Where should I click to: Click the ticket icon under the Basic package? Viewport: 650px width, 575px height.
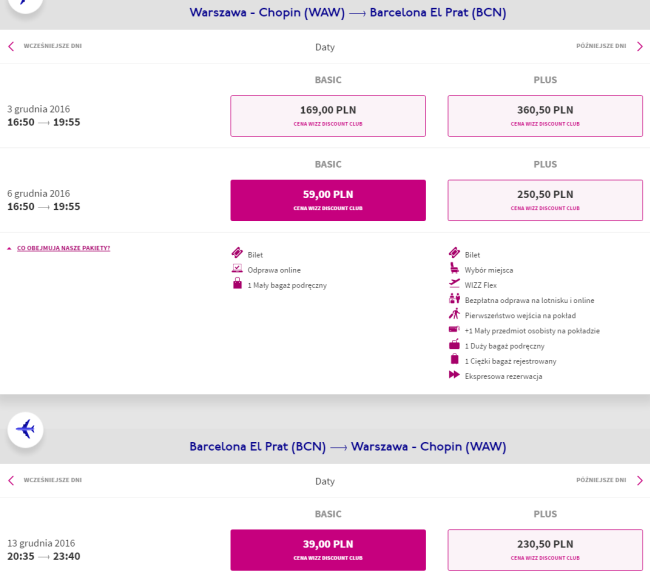(237, 252)
